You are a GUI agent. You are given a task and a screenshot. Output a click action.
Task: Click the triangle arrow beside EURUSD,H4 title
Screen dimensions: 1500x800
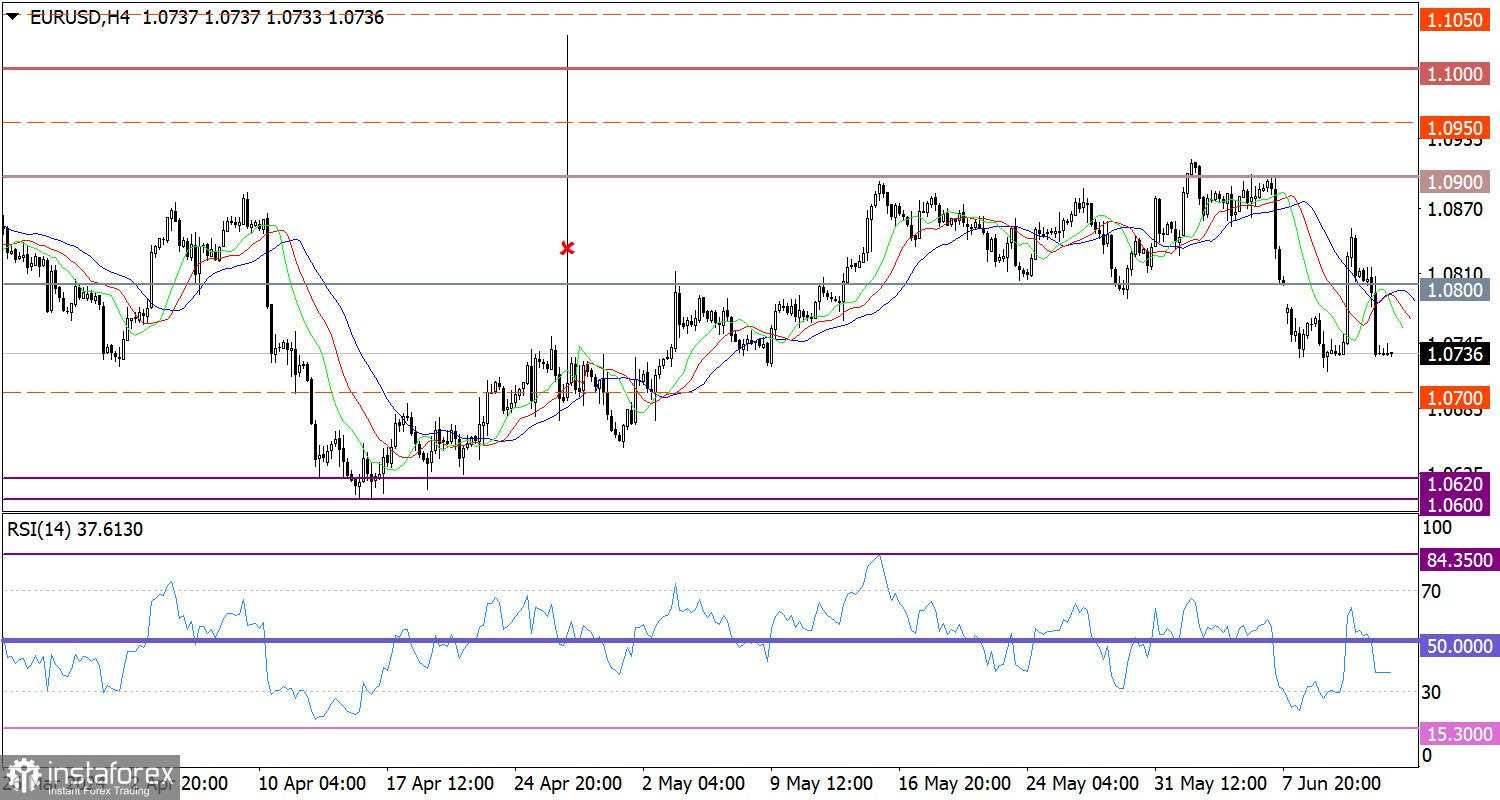pyautogui.click(x=13, y=17)
